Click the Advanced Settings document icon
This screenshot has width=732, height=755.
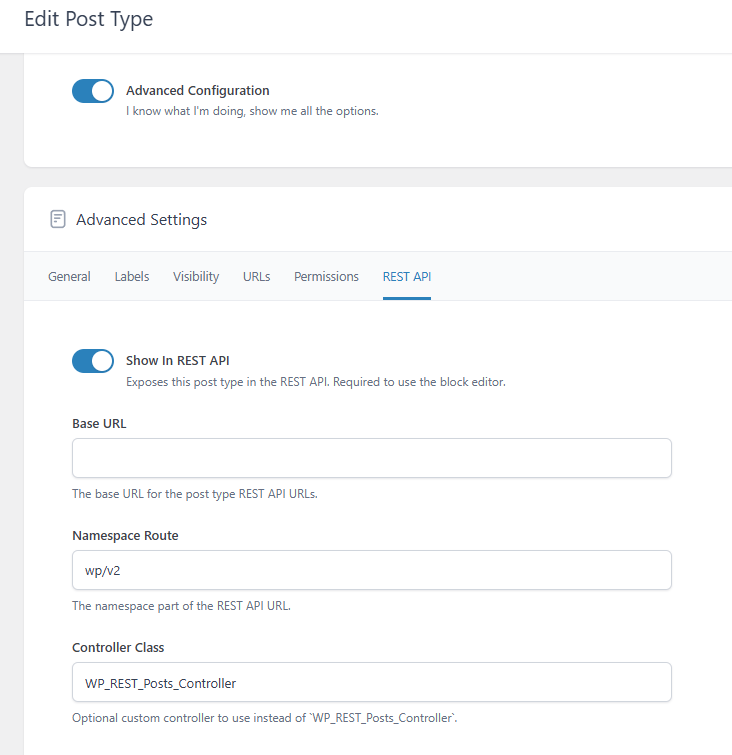[x=58, y=219]
